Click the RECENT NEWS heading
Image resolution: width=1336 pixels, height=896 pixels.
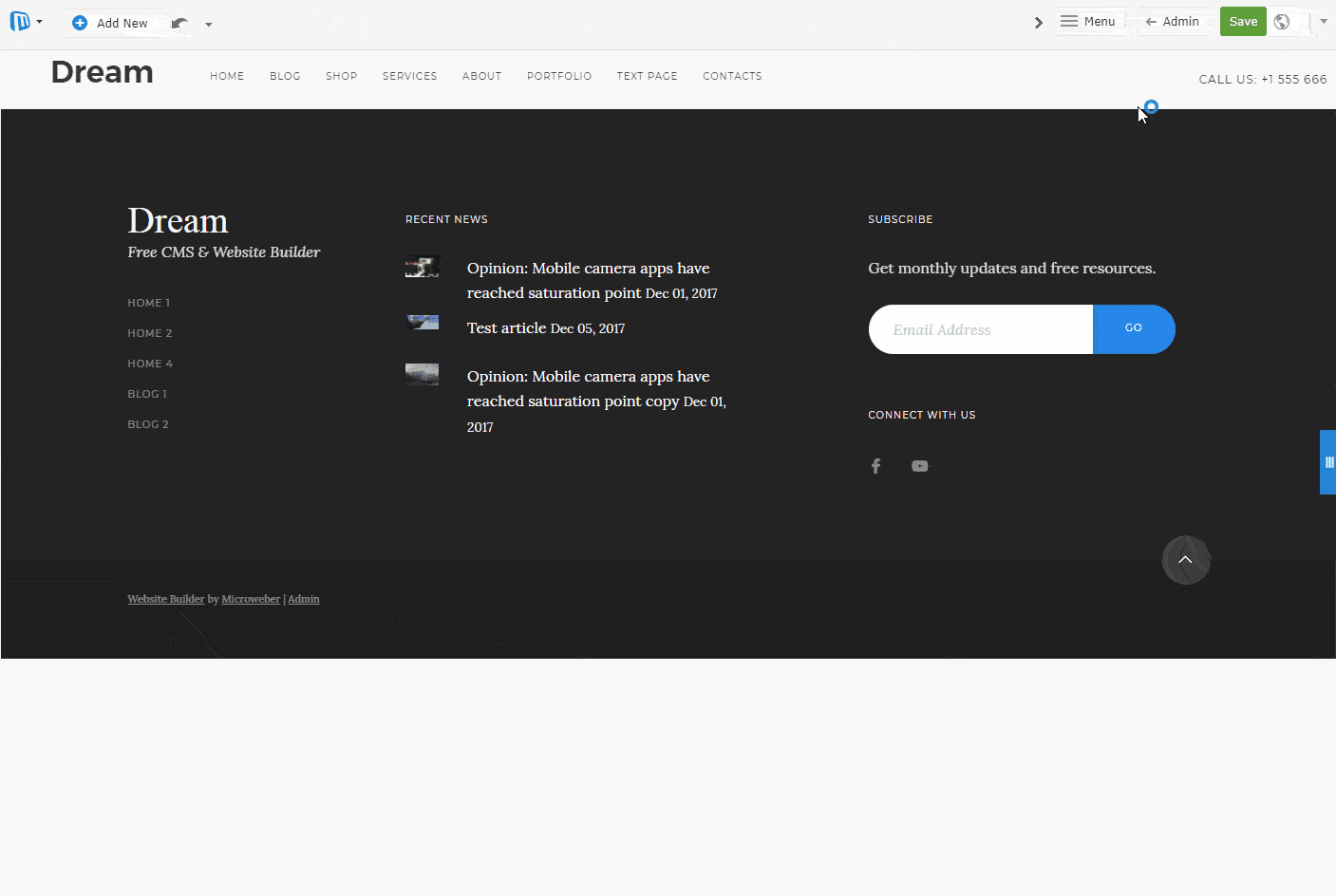446,219
